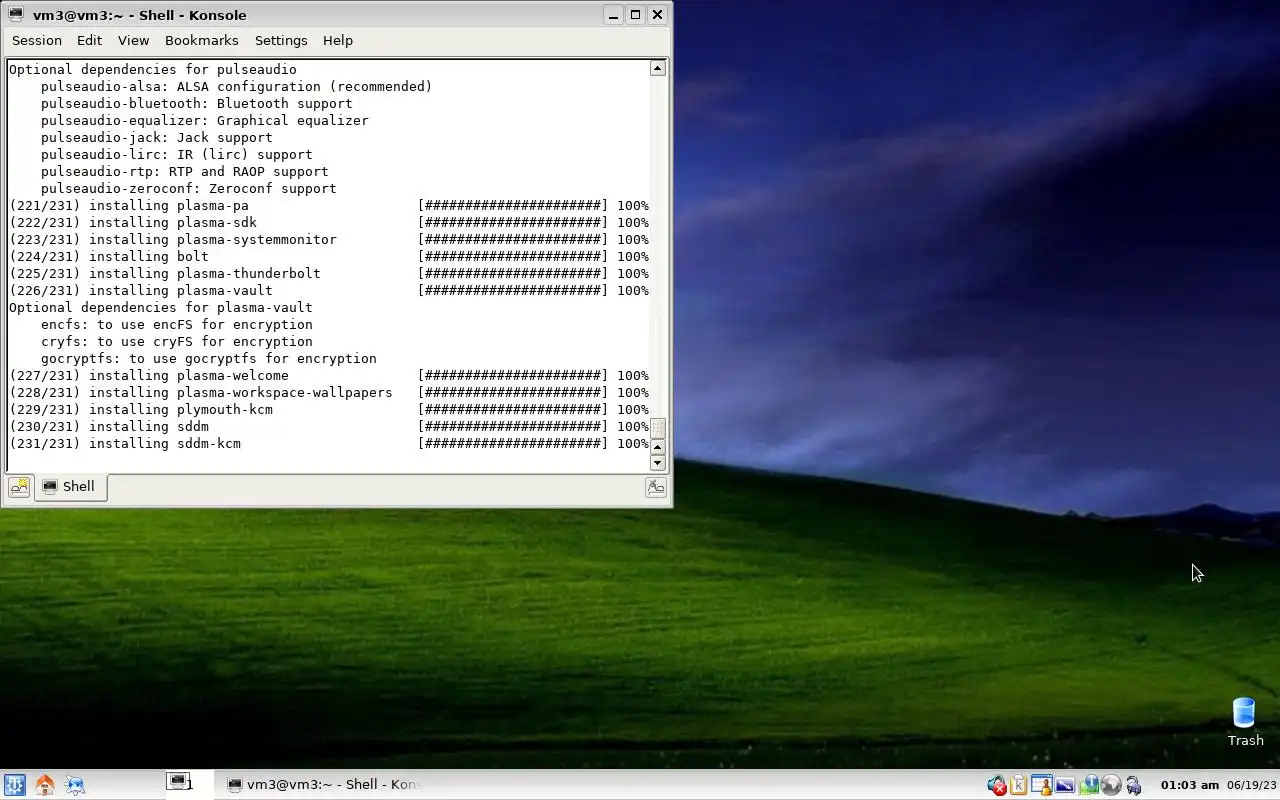This screenshot has width=1280, height=800.
Task: Launch the Konqueror browser icon in panel
Action: (74, 785)
